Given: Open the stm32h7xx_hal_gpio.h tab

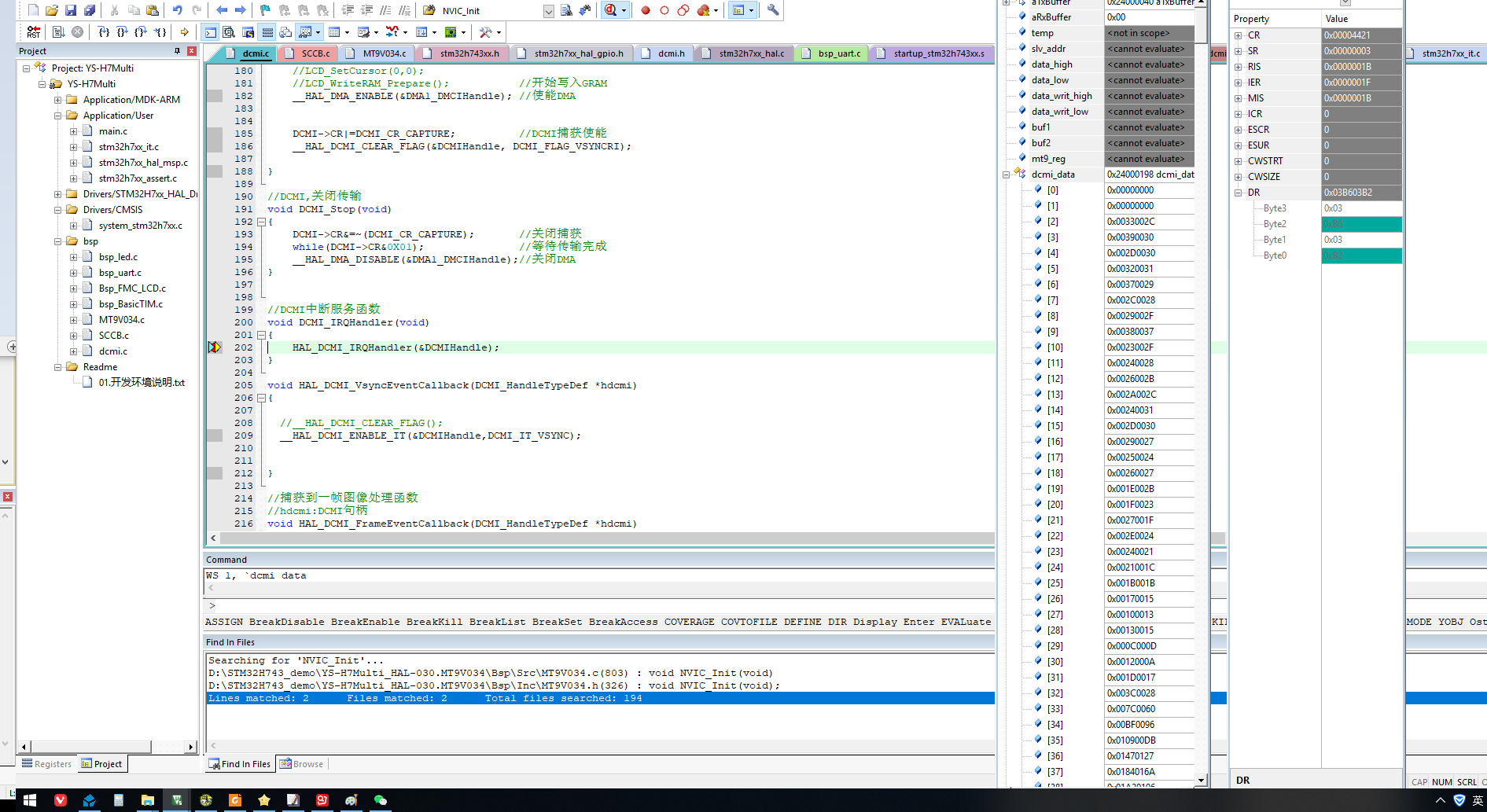Looking at the screenshot, I should (x=572, y=53).
